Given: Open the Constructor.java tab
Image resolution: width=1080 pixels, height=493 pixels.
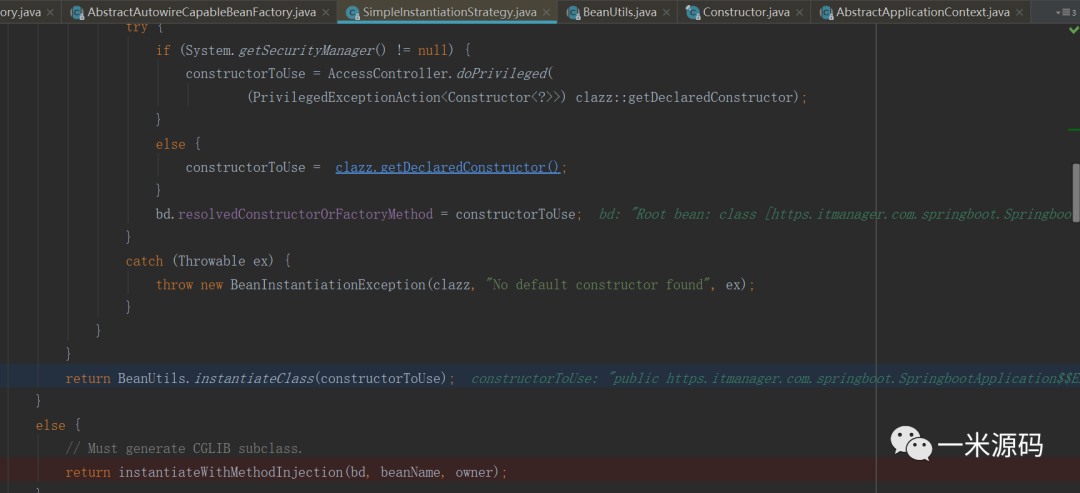Looking at the screenshot, I should pyautogui.click(x=745, y=12).
